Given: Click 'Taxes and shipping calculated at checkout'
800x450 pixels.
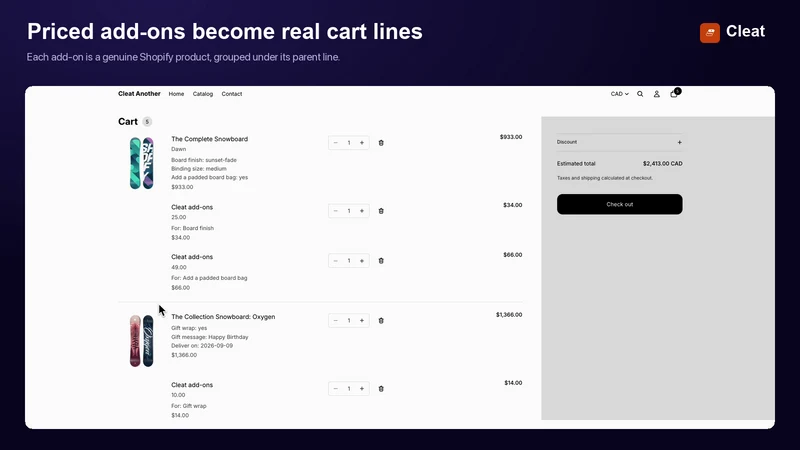Looking at the screenshot, I should coord(605,178).
